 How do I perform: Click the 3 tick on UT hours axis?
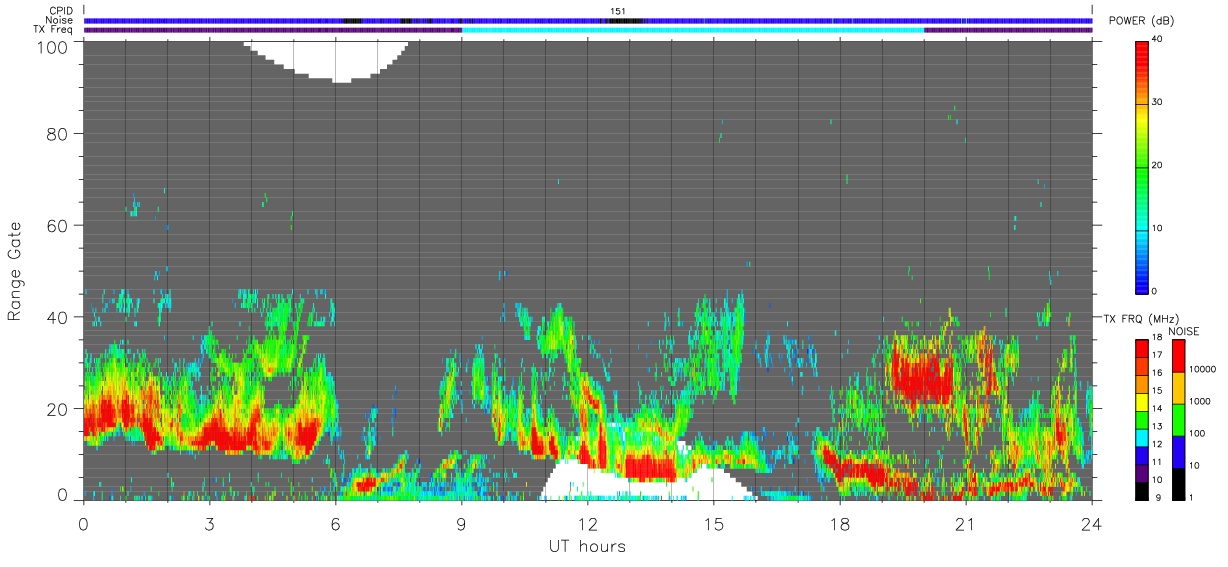(x=209, y=523)
